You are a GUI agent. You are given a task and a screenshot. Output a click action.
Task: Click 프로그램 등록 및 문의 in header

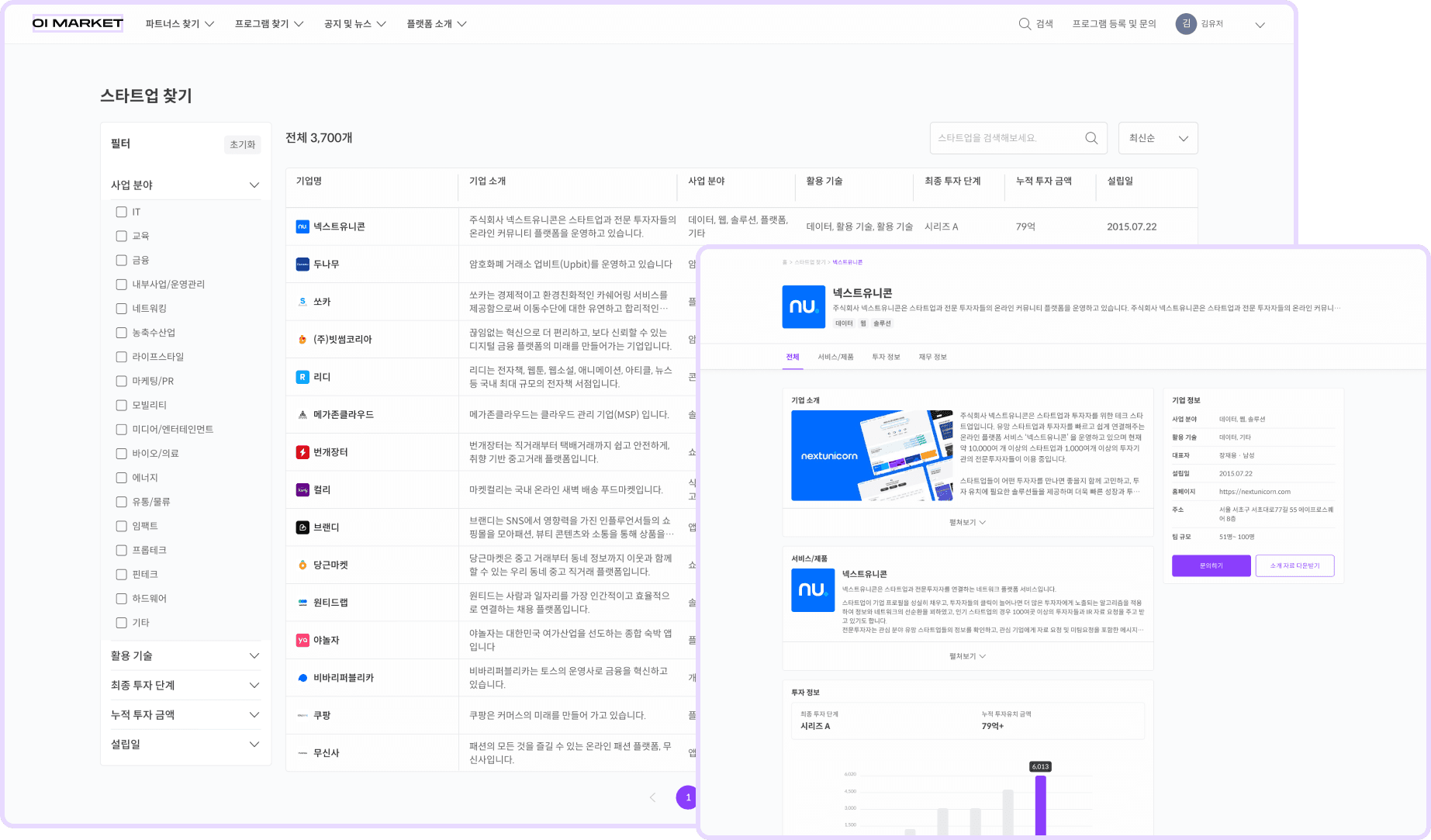pyautogui.click(x=1114, y=24)
